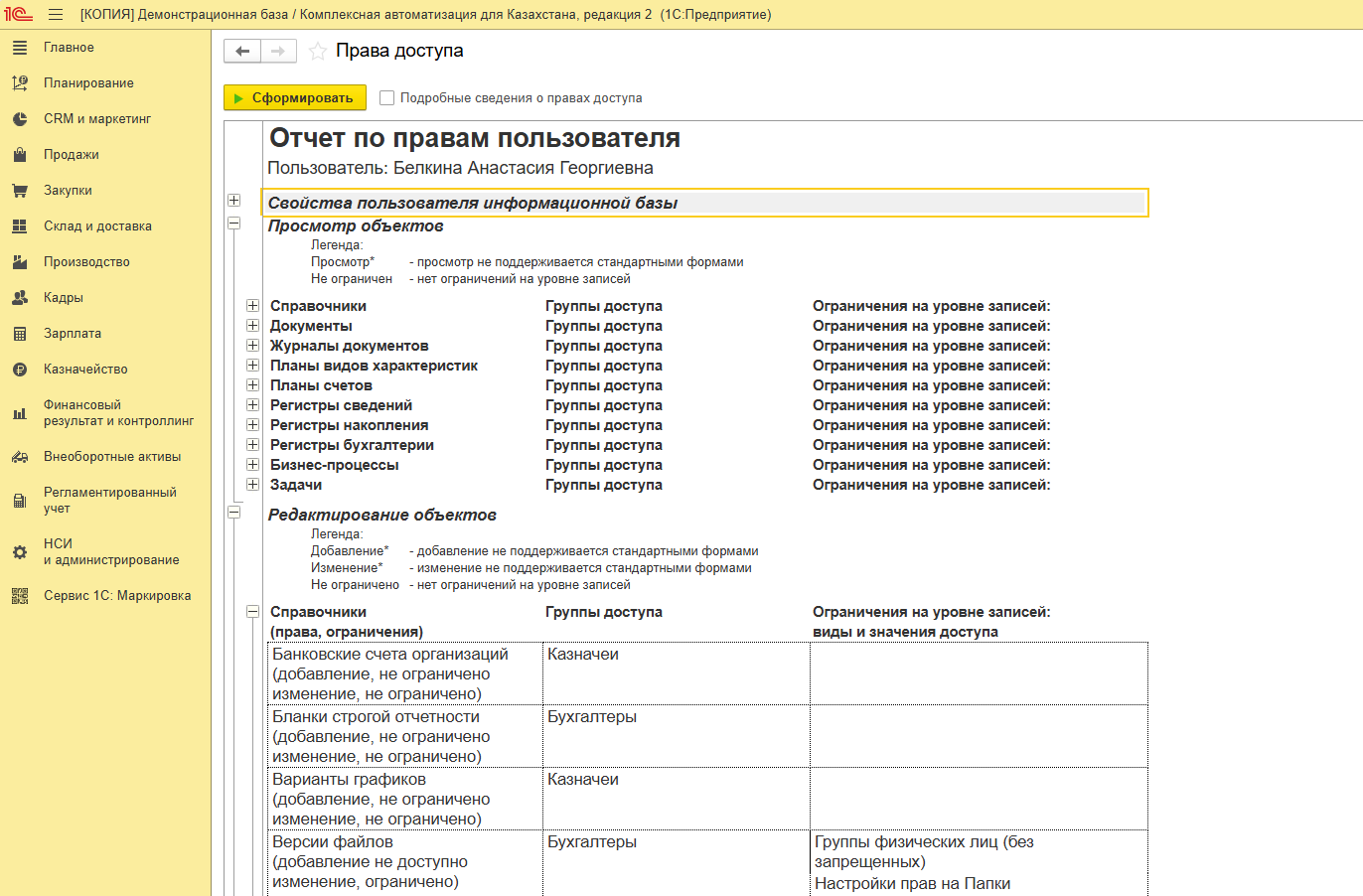Expand Свойства пользователя информационной базы section
The width and height of the screenshot is (1363, 896).
[x=234, y=201]
